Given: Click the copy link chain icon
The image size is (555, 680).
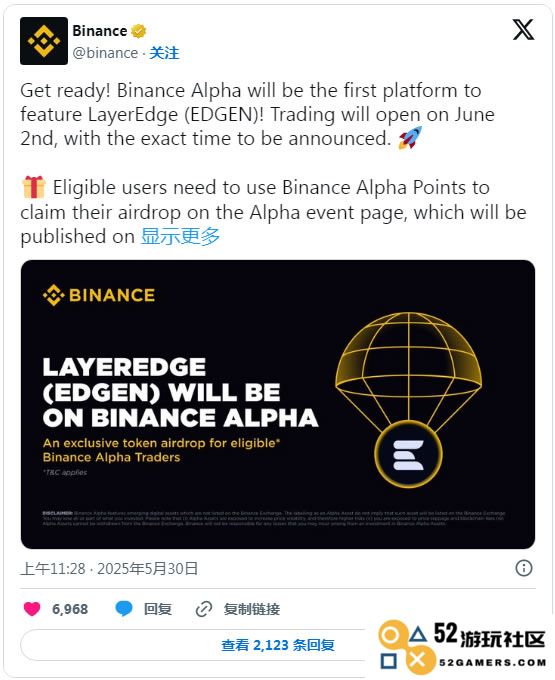Looking at the screenshot, I should tap(203, 609).
